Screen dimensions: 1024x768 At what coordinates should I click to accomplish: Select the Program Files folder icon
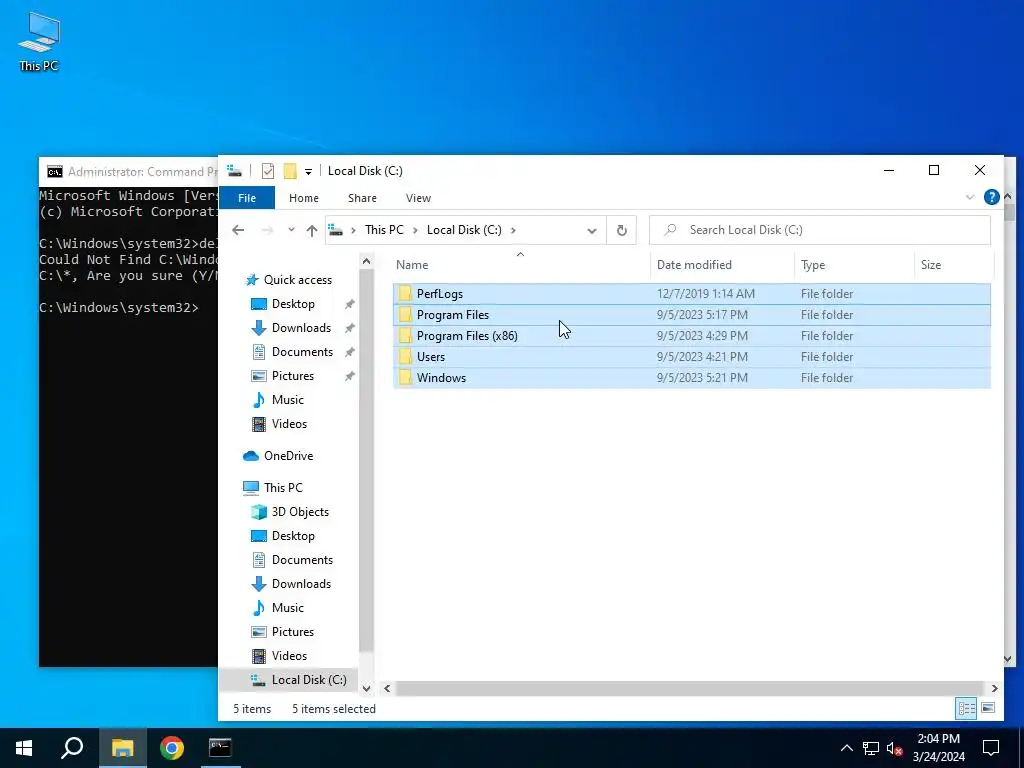pos(406,315)
